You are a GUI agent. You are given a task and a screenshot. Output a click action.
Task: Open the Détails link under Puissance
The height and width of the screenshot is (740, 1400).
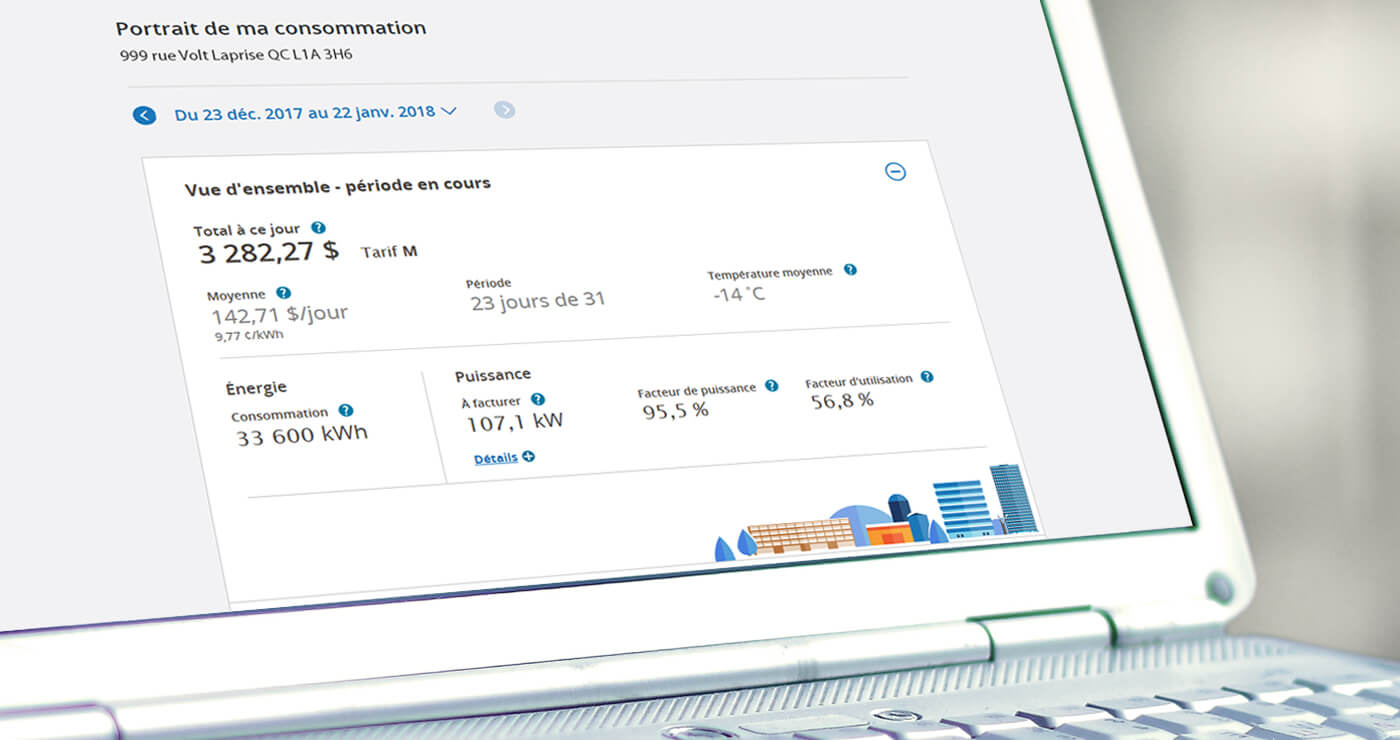coord(496,458)
